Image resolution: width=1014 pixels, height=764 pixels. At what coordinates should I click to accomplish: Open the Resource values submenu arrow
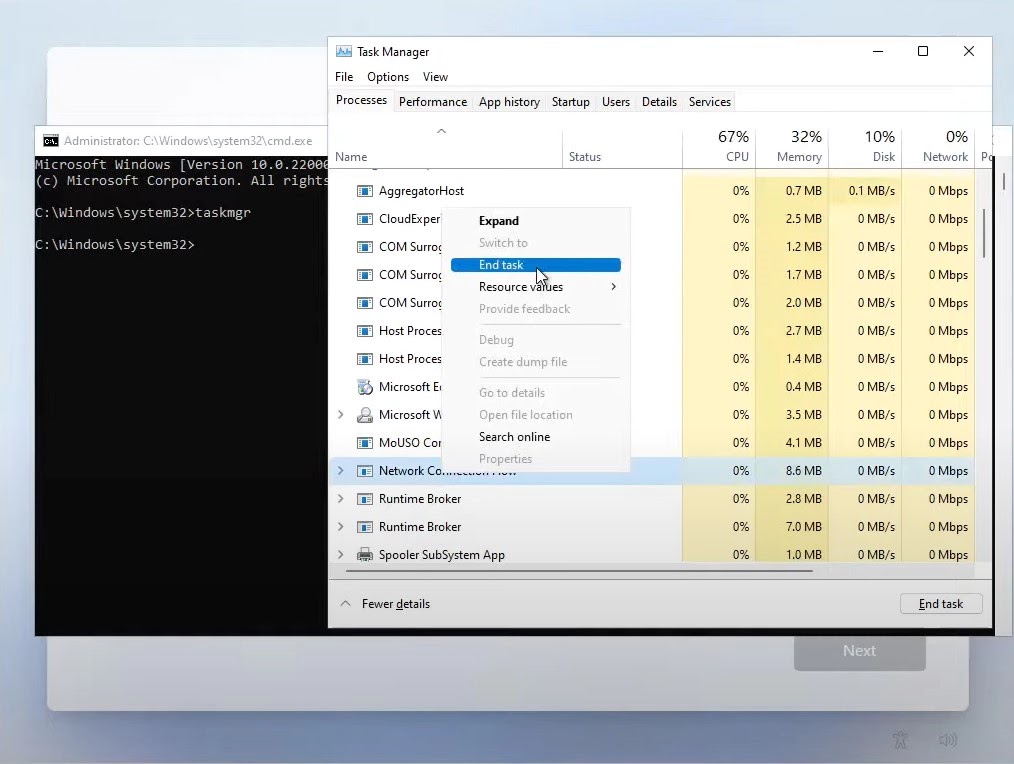click(x=613, y=287)
